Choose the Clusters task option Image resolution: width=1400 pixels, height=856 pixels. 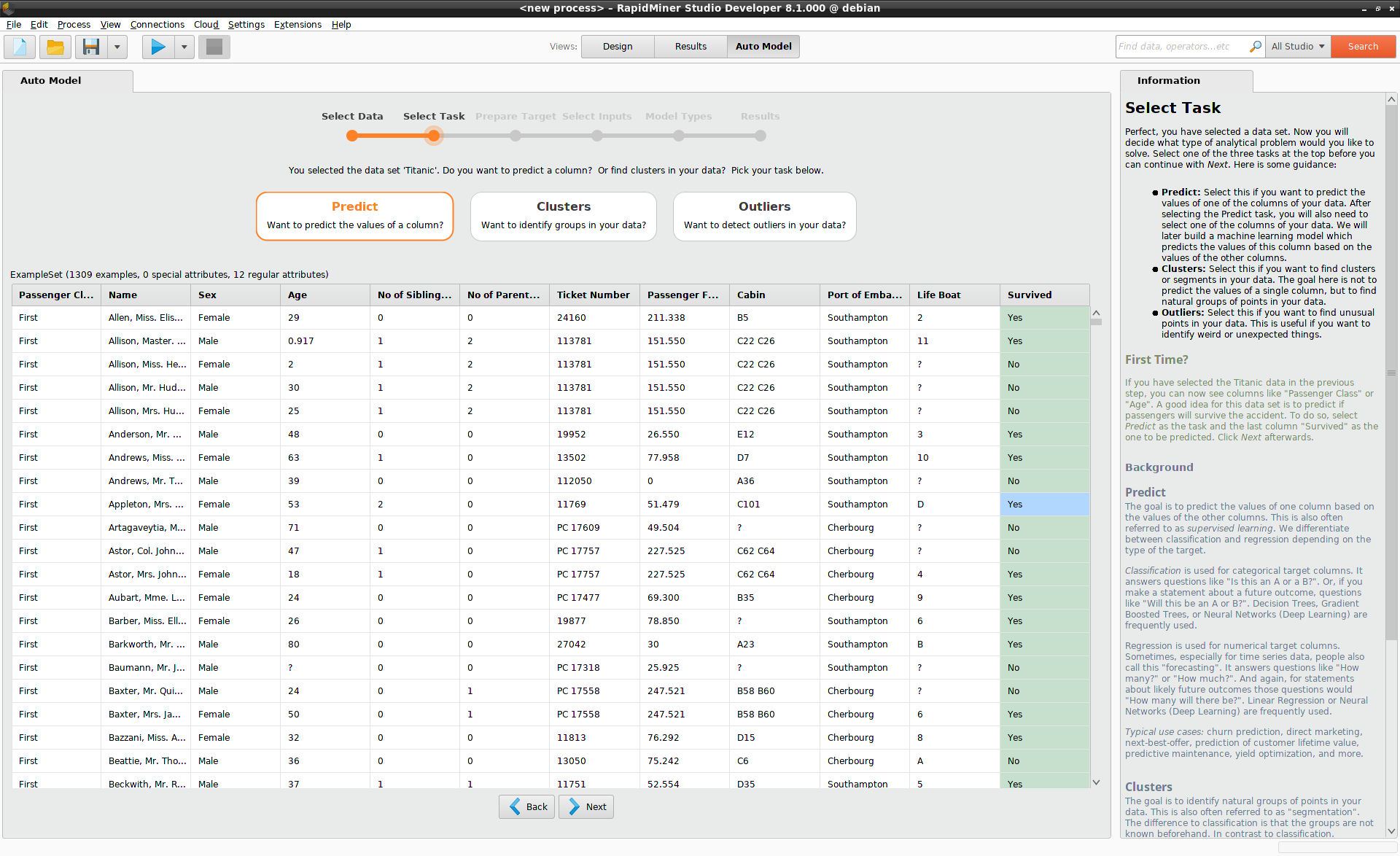point(563,216)
